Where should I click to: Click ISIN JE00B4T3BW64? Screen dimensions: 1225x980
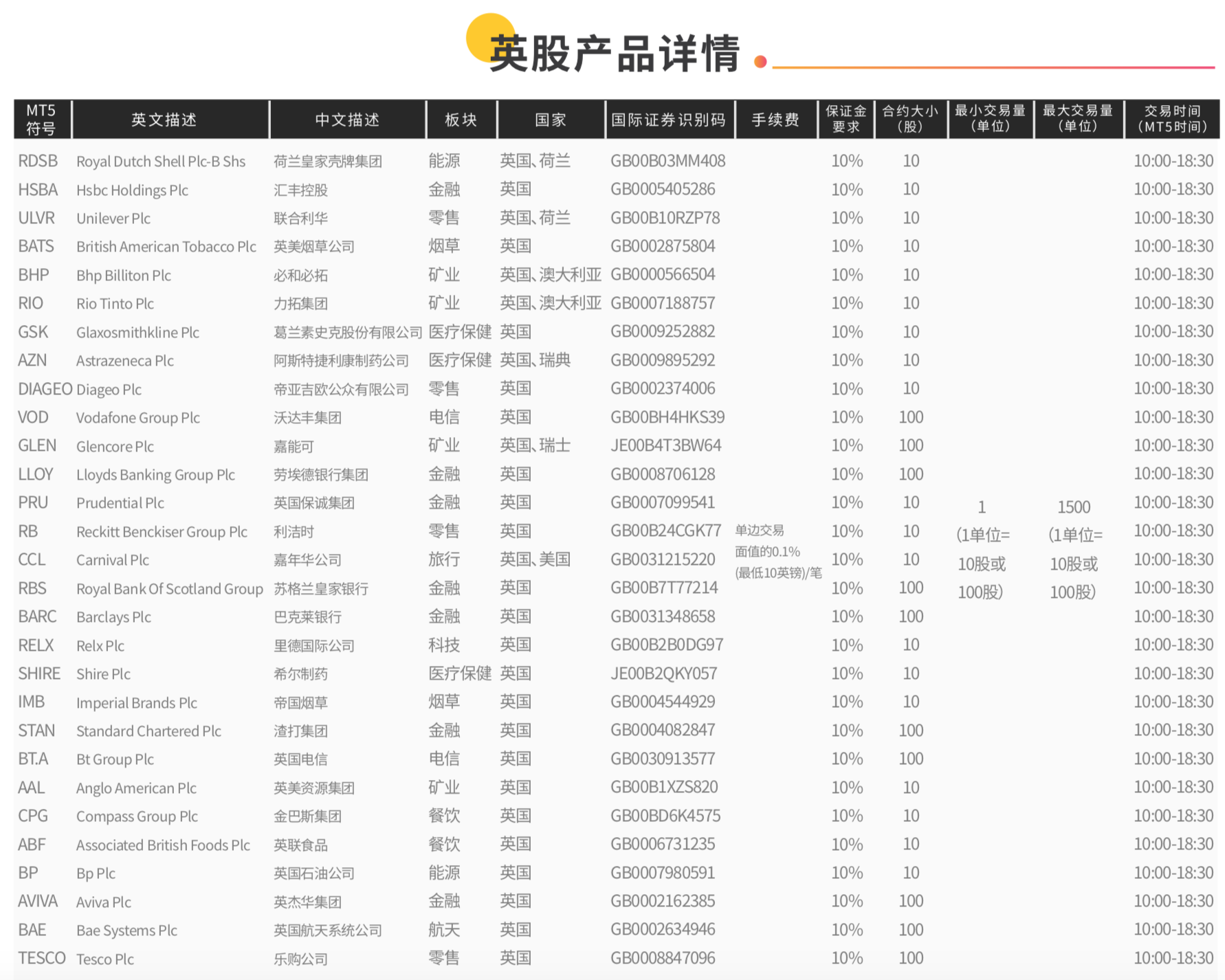(x=666, y=445)
